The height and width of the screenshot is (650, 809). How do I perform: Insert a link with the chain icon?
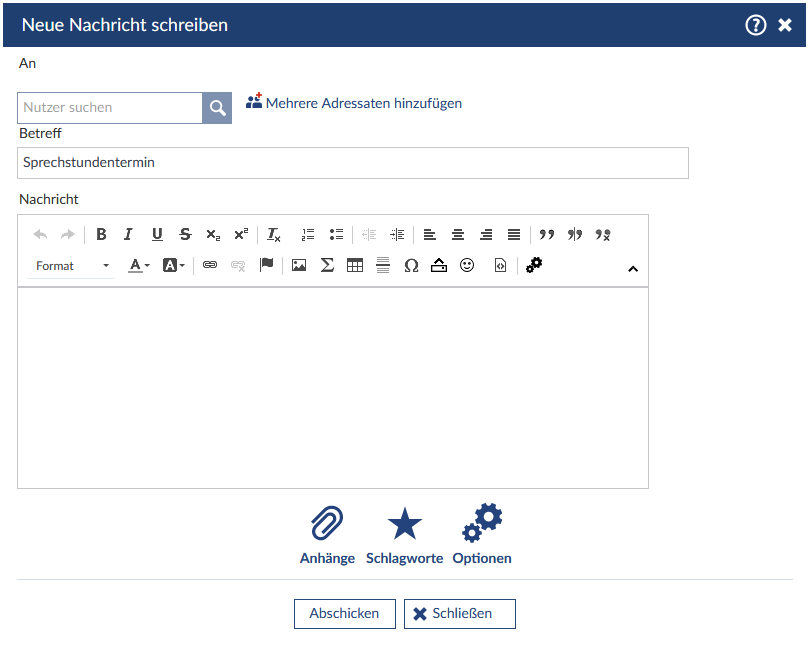(210, 266)
